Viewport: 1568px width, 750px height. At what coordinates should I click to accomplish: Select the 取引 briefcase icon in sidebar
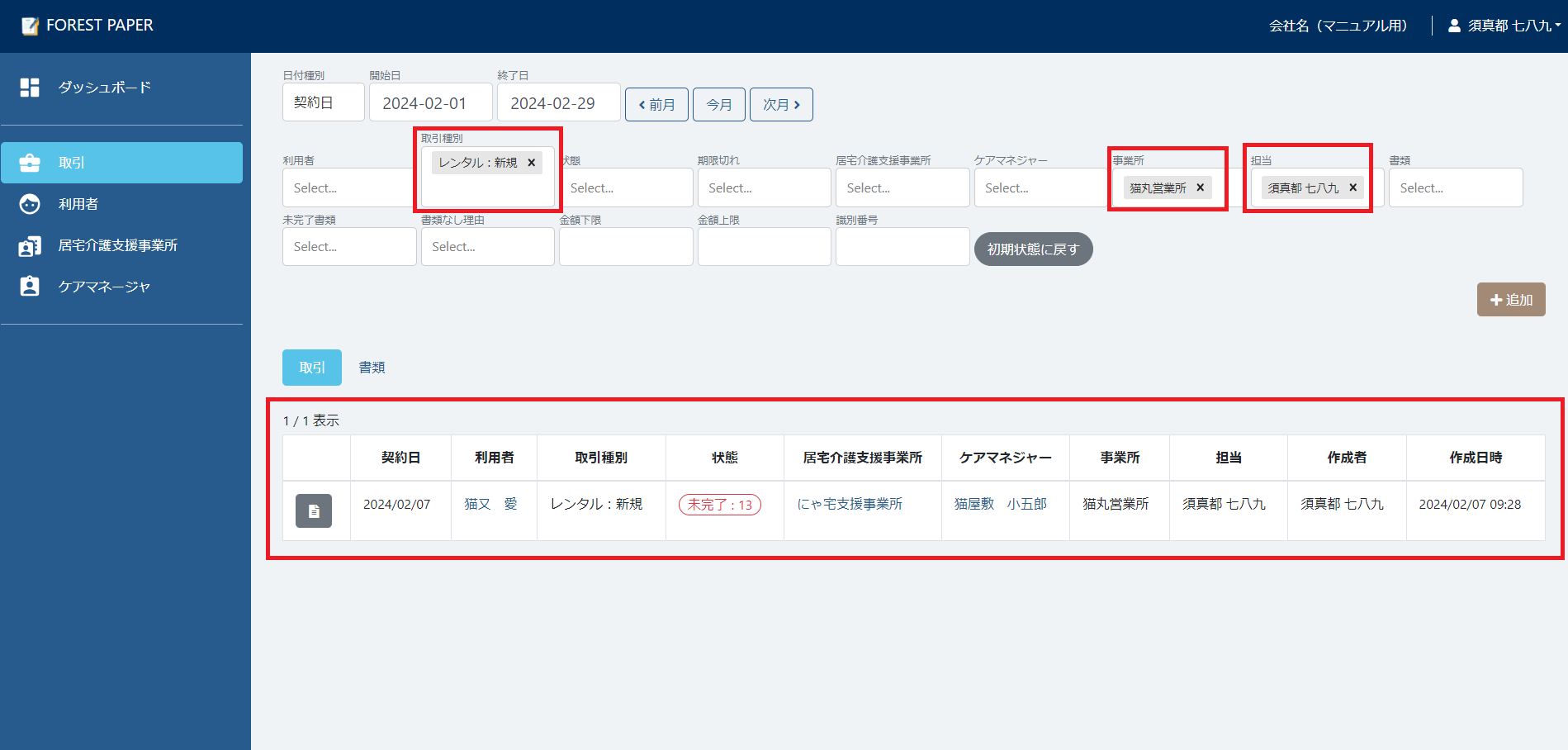30,163
